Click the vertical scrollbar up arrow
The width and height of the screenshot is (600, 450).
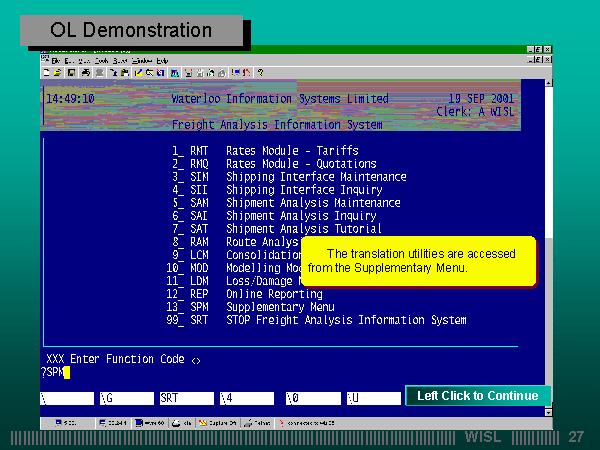point(547,85)
